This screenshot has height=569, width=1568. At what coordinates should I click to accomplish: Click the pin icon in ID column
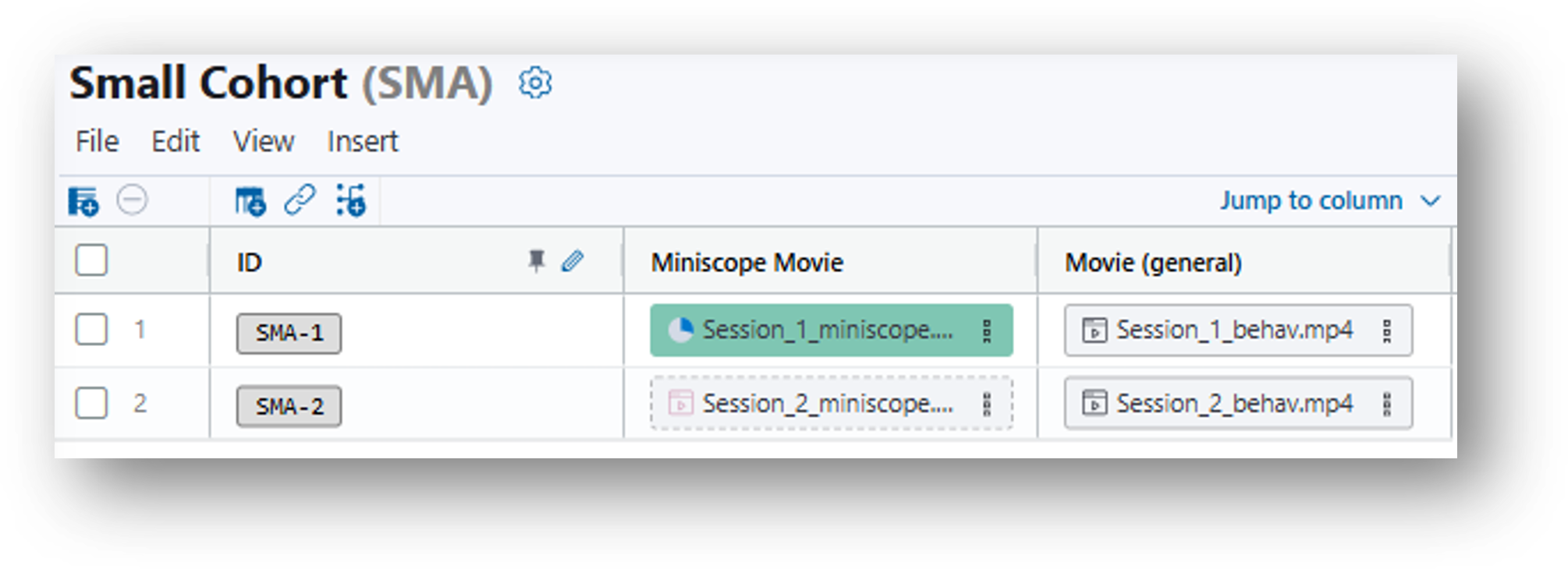[x=536, y=261]
